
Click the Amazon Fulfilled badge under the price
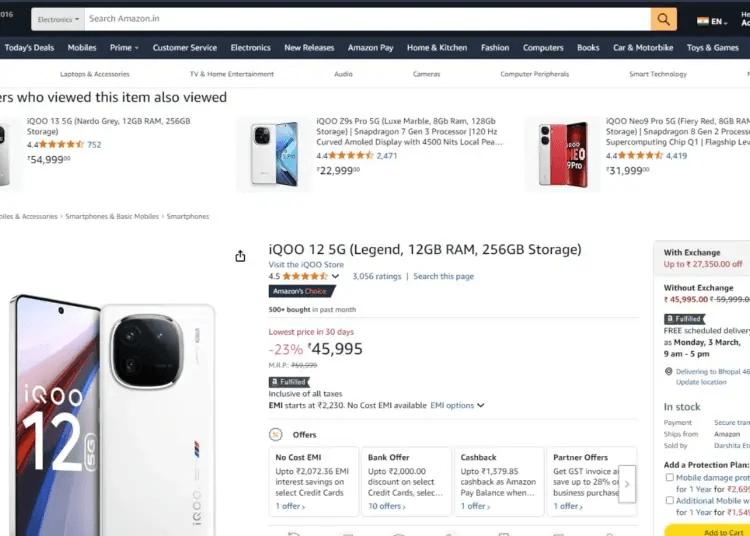coord(288,382)
